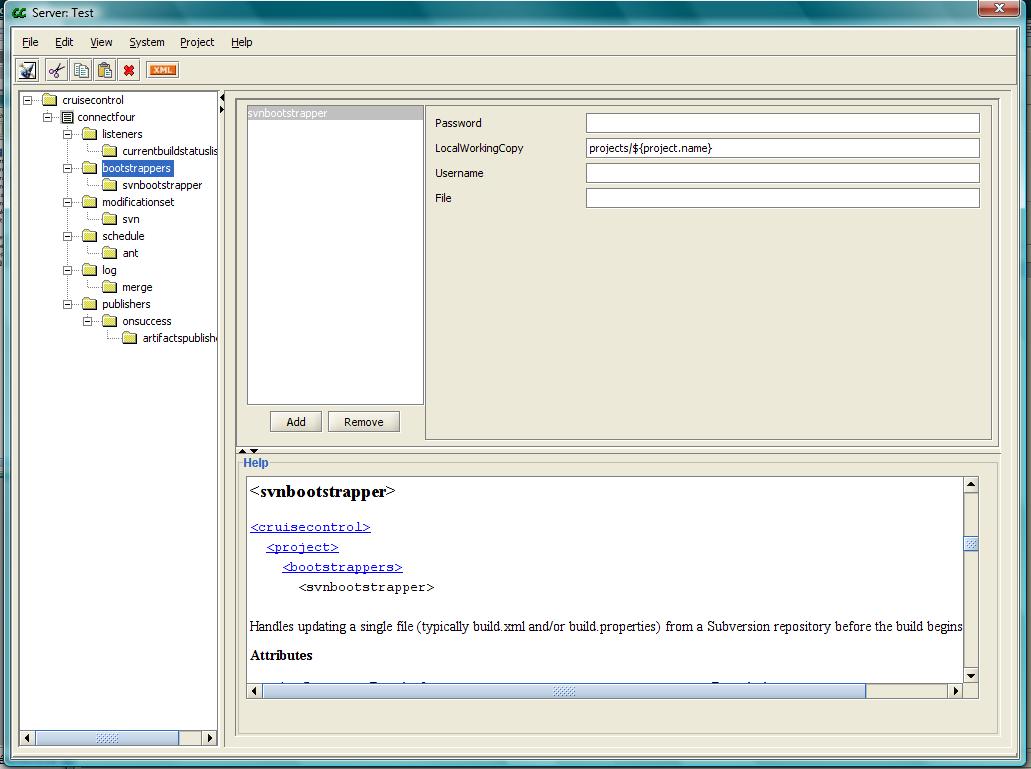Follow the <bootstrappers> help link

tap(342, 567)
